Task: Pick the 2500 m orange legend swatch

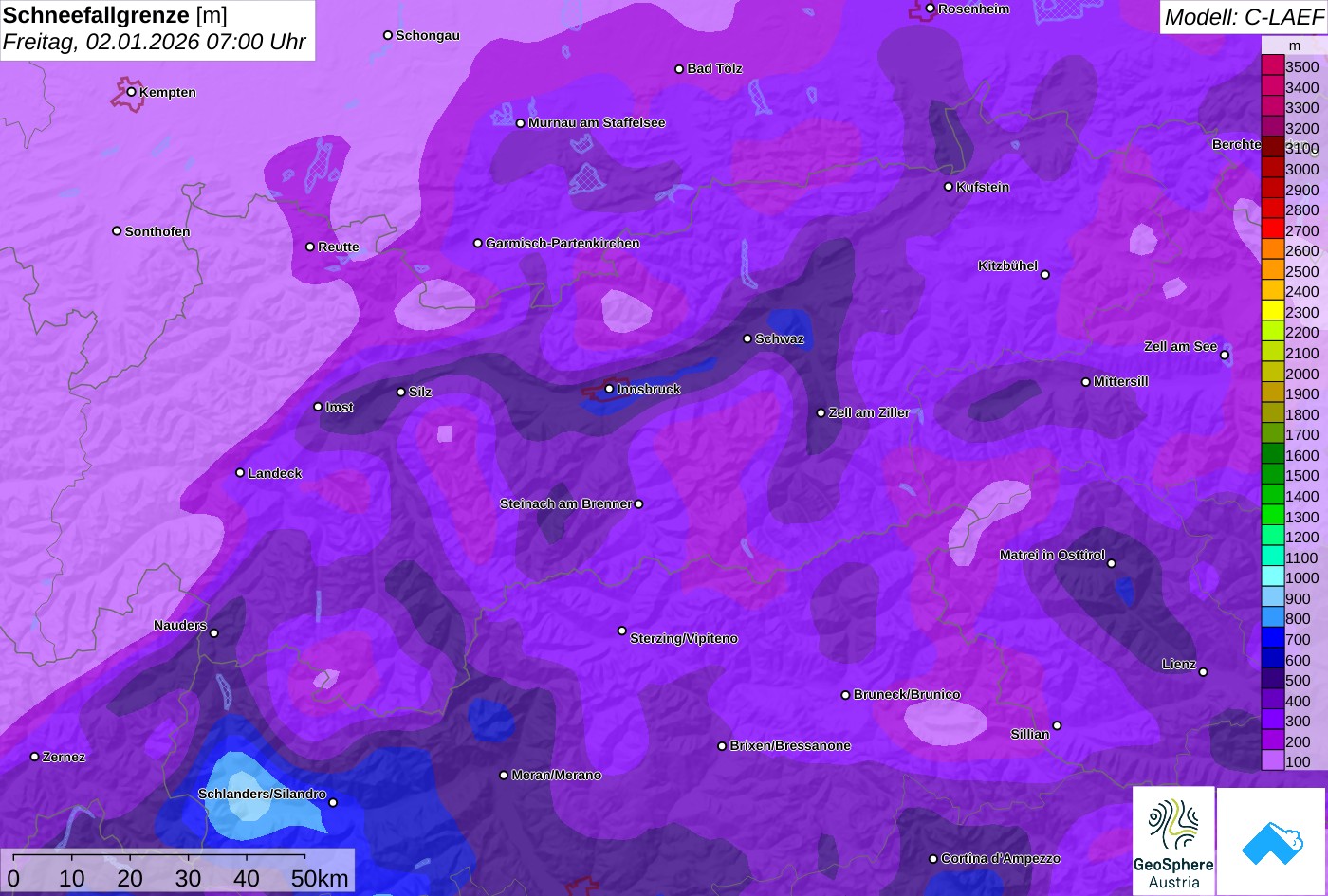Action: click(1272, 271)
